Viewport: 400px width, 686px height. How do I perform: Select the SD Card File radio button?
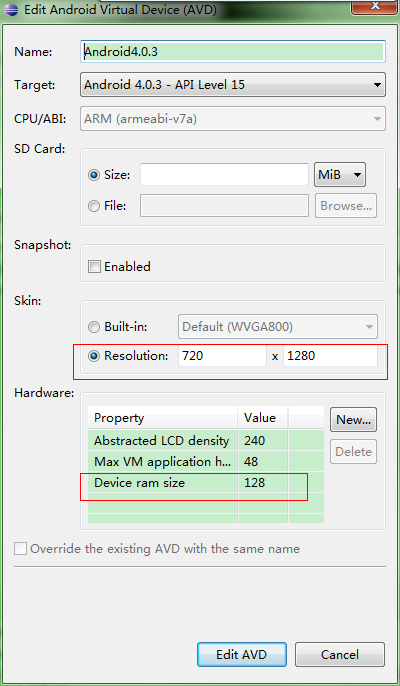coord(94,206)
